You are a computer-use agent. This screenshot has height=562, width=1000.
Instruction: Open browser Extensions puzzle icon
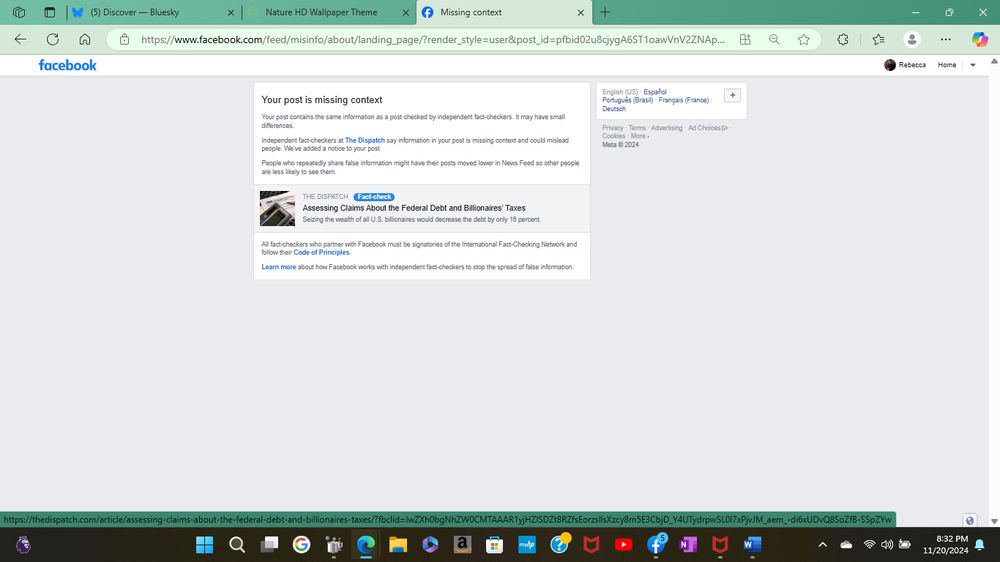point(843,40)
